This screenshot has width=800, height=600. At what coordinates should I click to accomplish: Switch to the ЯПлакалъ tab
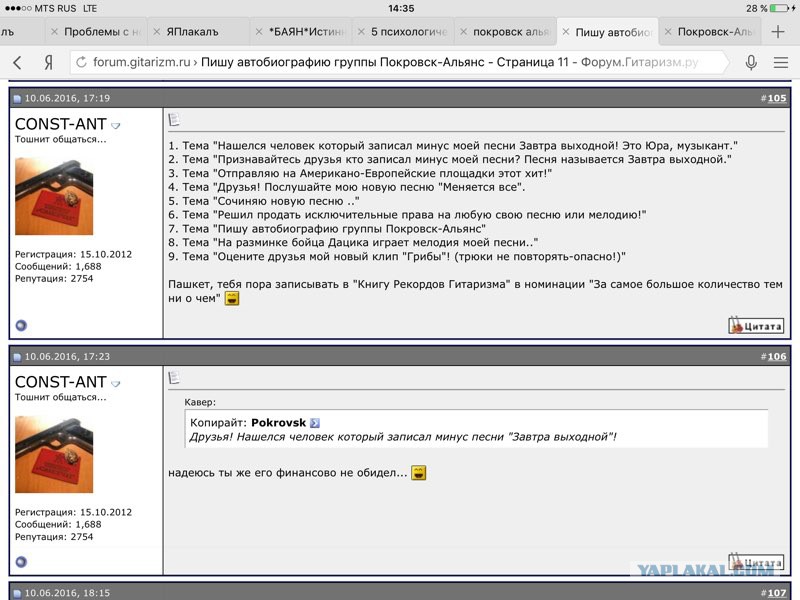(192, 32)
